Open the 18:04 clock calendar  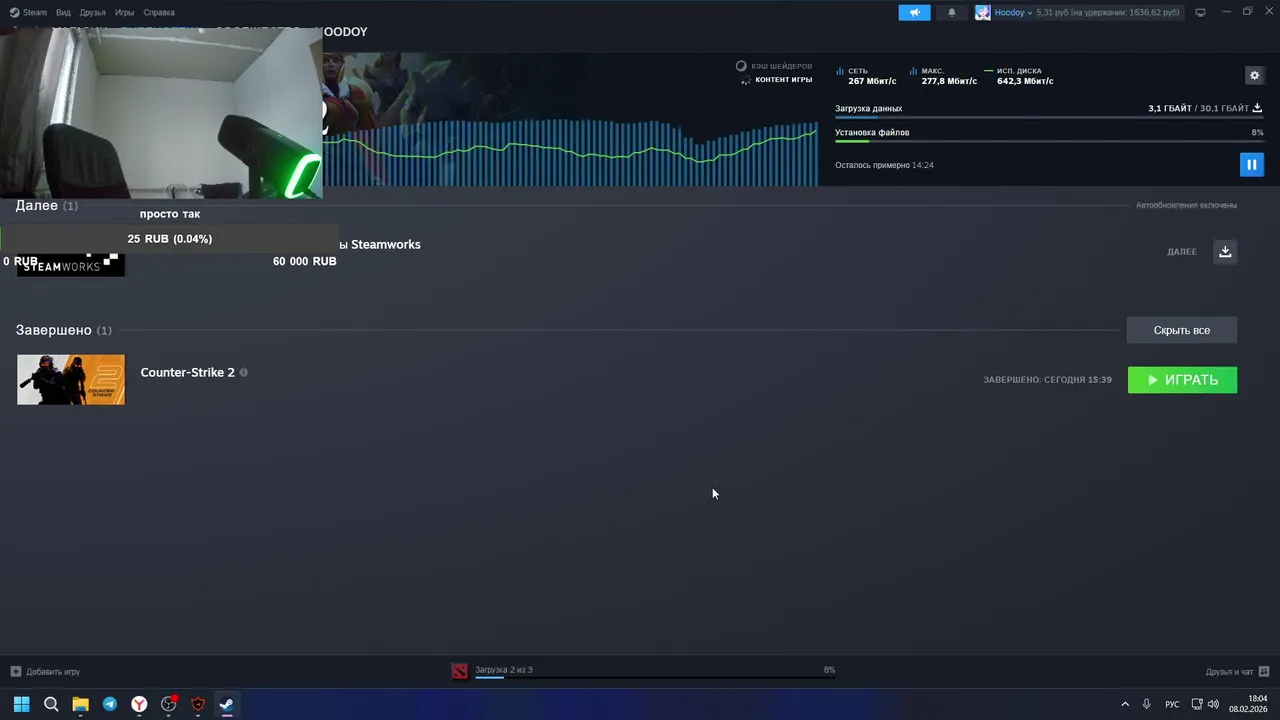[1249, 704]
